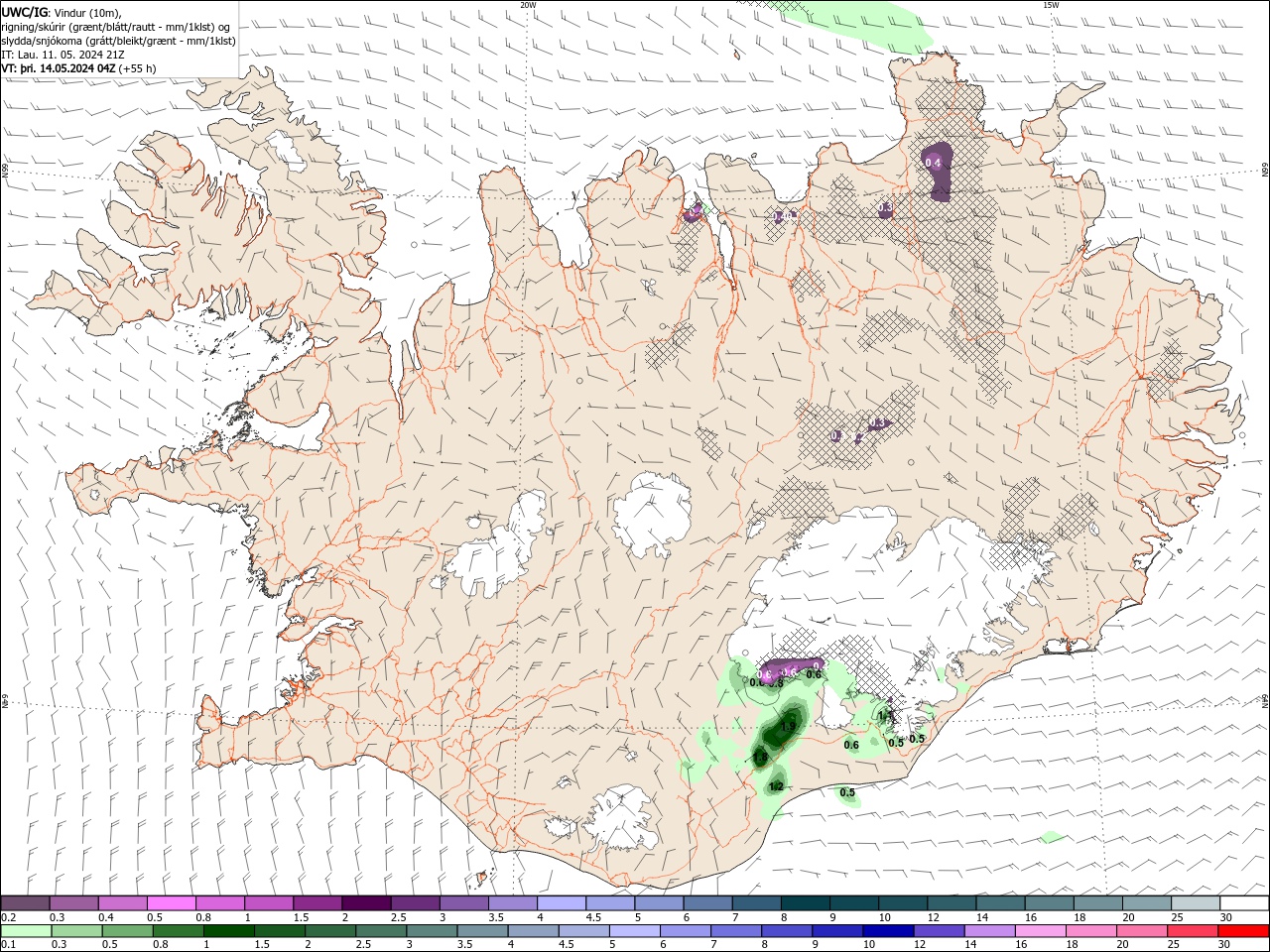This screenshot has width=1270, height=952.
Task: Pick the white 30 snow legend swatch
Action: point(1244,903)
